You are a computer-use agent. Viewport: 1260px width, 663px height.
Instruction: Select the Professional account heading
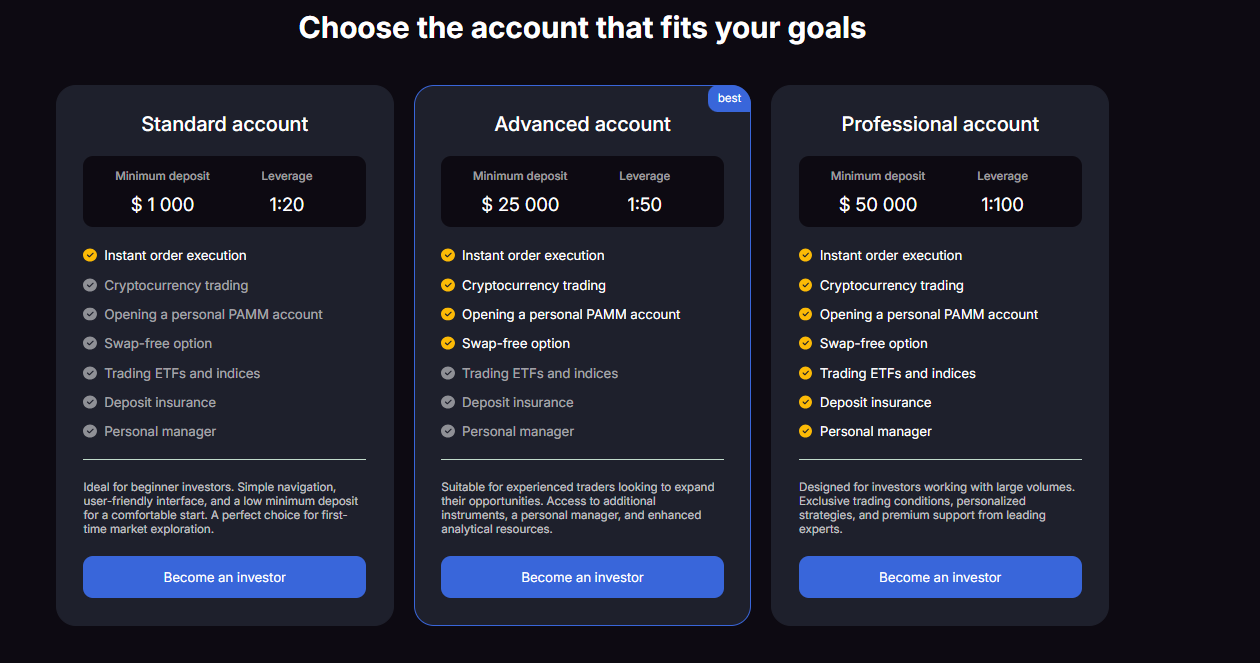(x=940, y=125)
